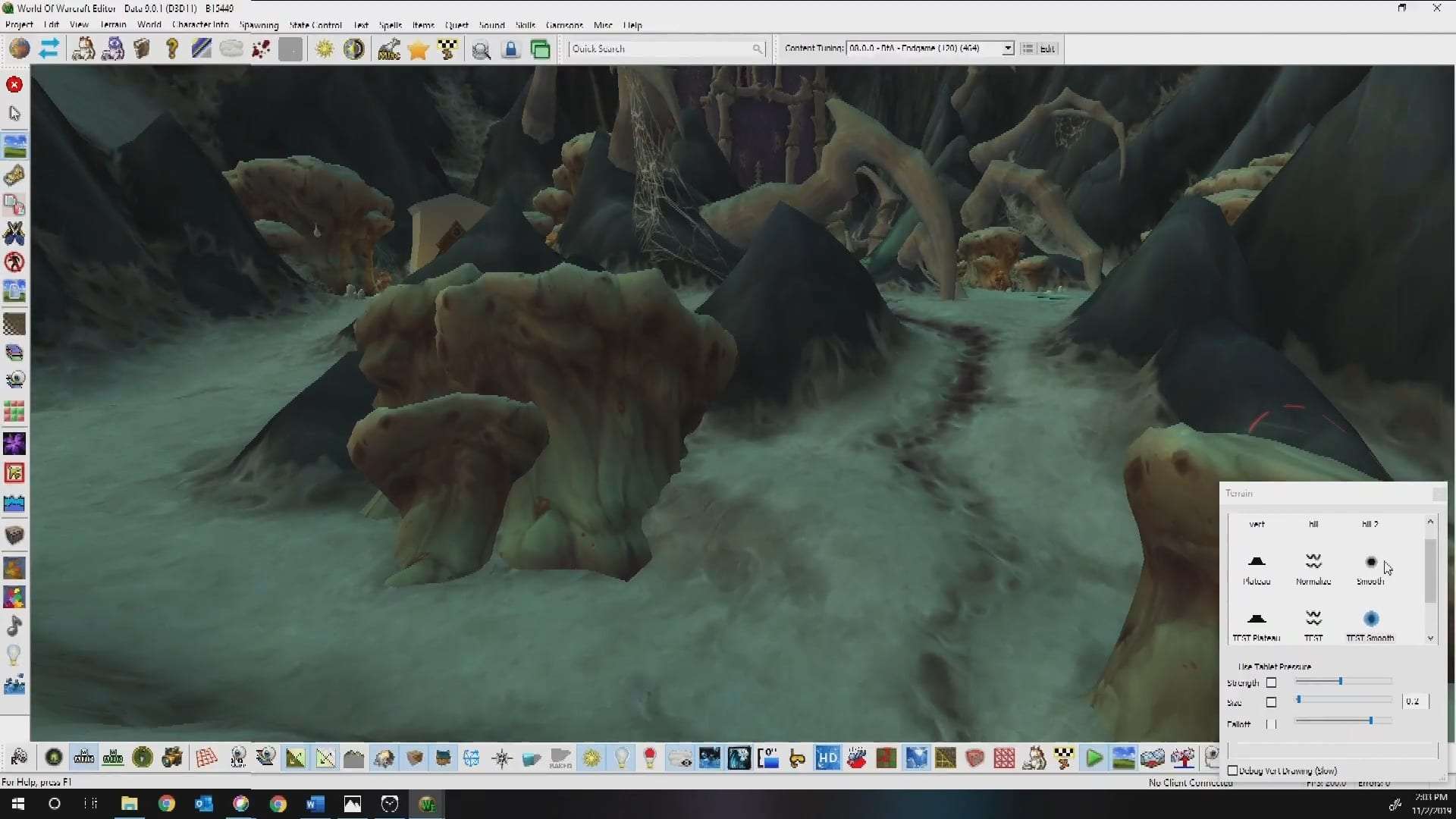This screenshot has height=819, width=1456.
Task: Enable Strength tablet pressure checkbox
Action: pos(1272,682)
